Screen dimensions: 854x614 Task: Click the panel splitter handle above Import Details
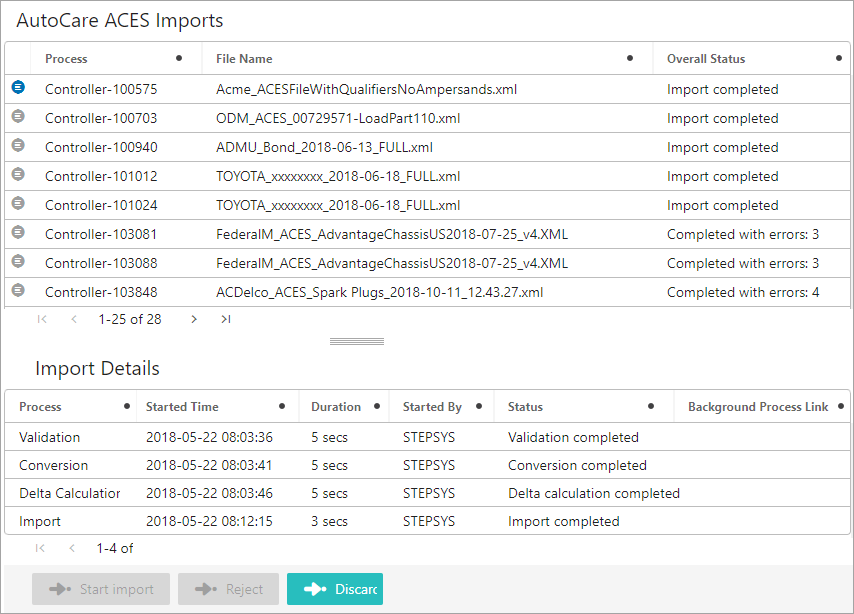pyautogui.click(x=357, y=342)
